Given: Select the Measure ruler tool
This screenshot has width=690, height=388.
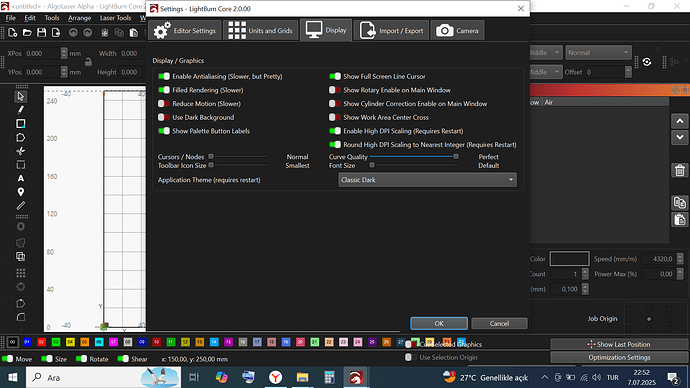Looking at the screenshot, I should (x=20, y=205).
